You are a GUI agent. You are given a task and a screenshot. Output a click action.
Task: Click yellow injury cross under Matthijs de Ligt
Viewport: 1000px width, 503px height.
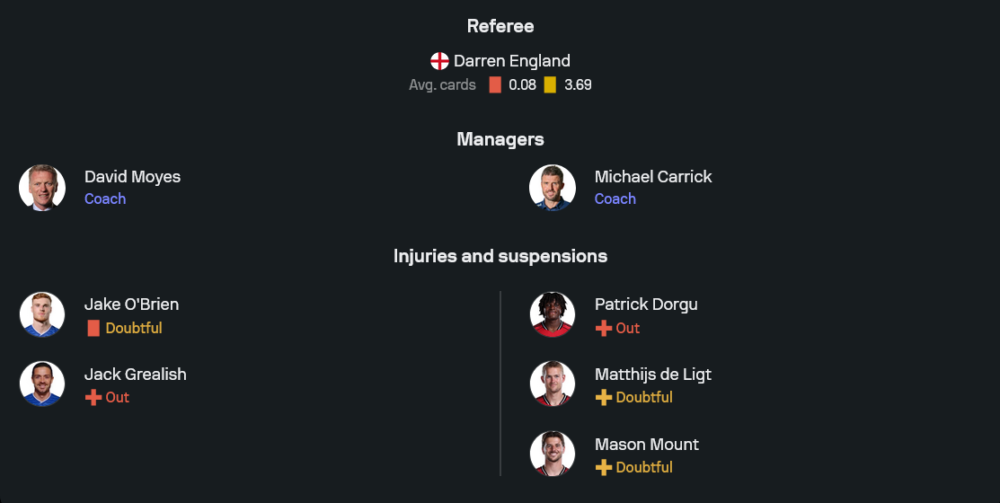603,398
